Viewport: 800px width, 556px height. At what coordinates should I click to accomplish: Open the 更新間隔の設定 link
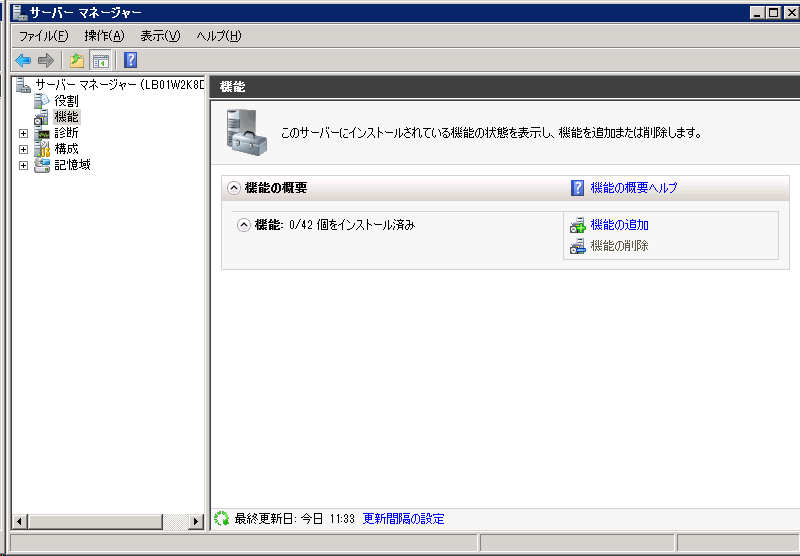tap(403, 519)
